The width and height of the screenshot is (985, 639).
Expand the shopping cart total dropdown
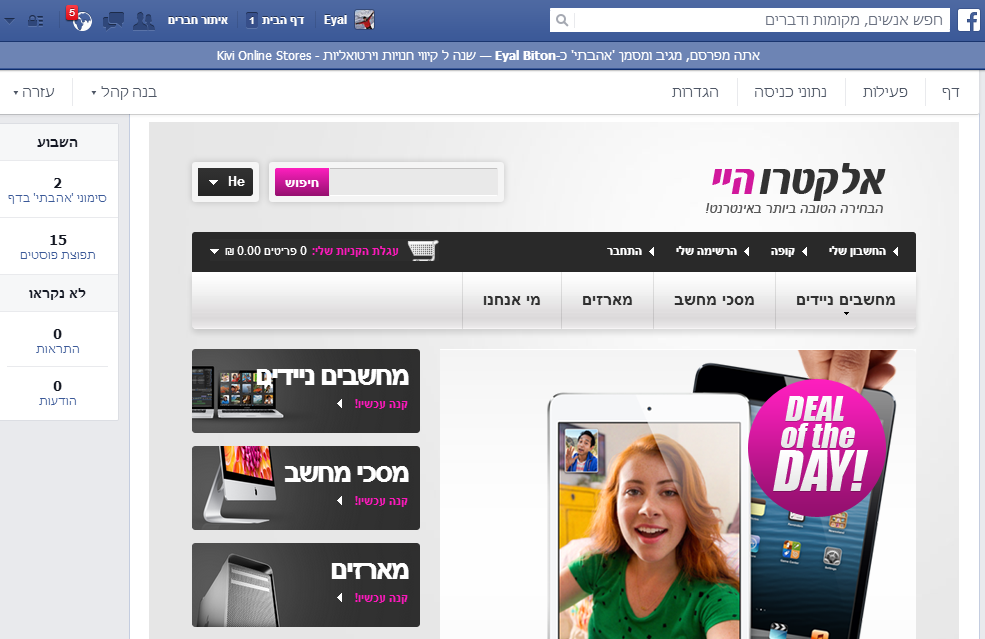[x=214, y=251]
